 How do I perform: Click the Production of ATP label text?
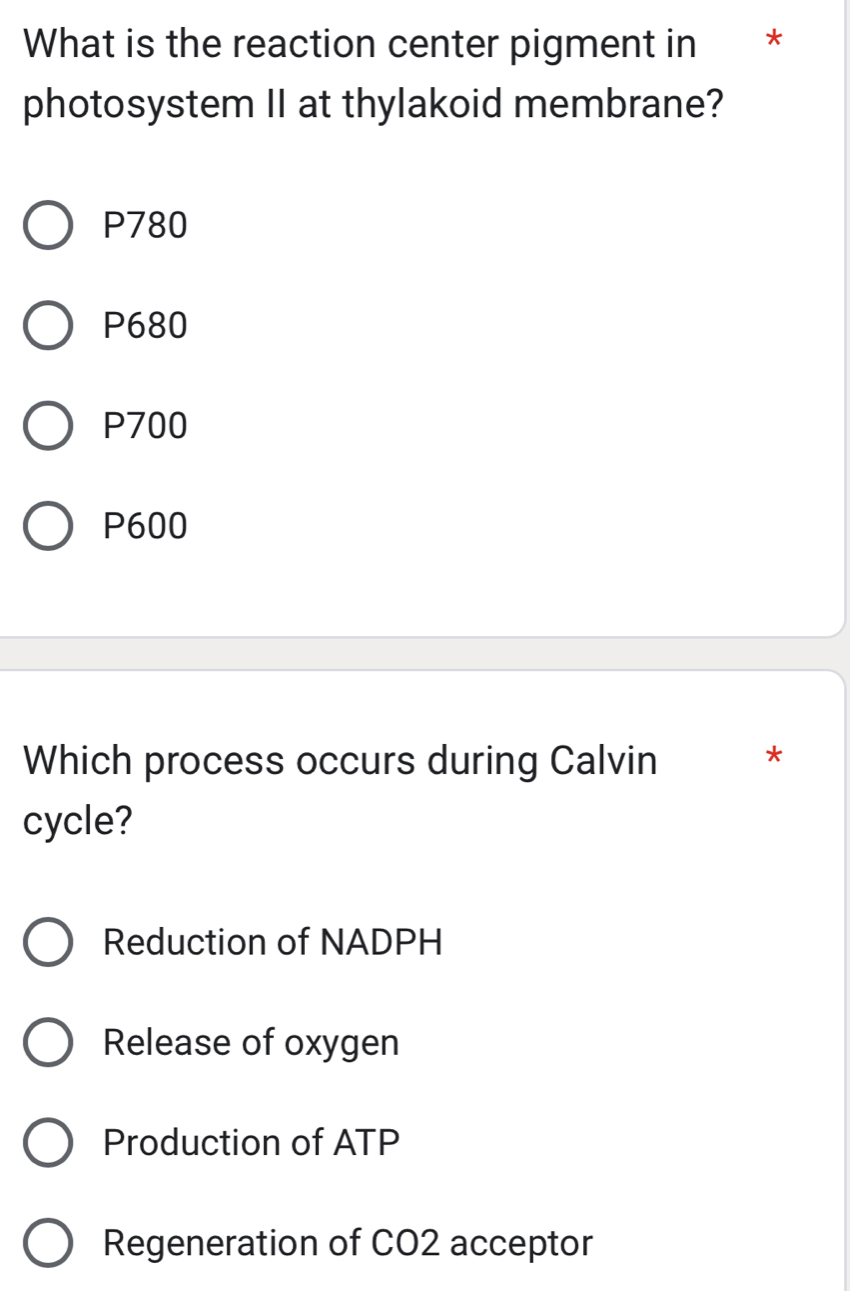[251, 1144]
